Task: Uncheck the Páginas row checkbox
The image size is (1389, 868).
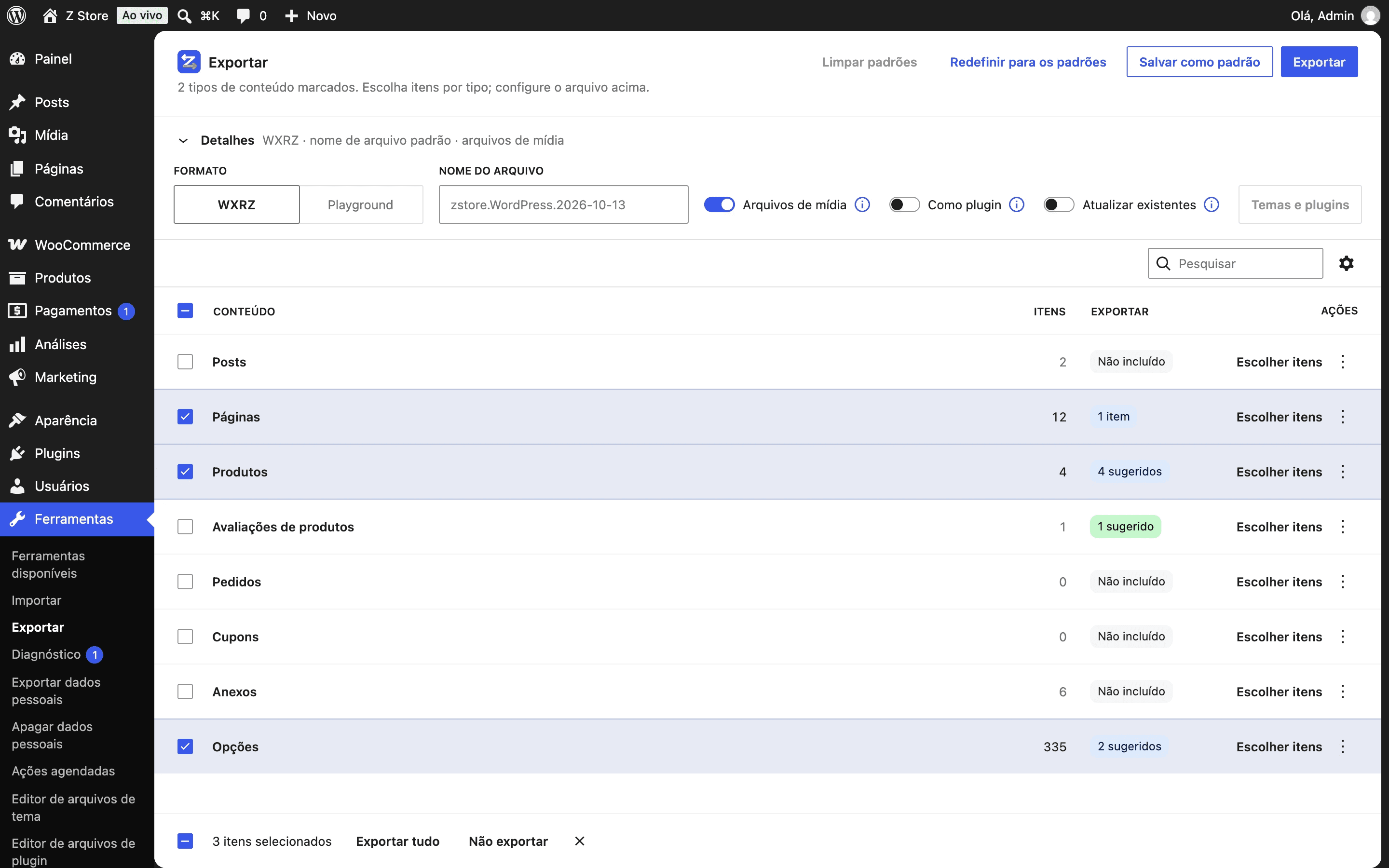Action: pyautogui.click(x=185, y=417)
